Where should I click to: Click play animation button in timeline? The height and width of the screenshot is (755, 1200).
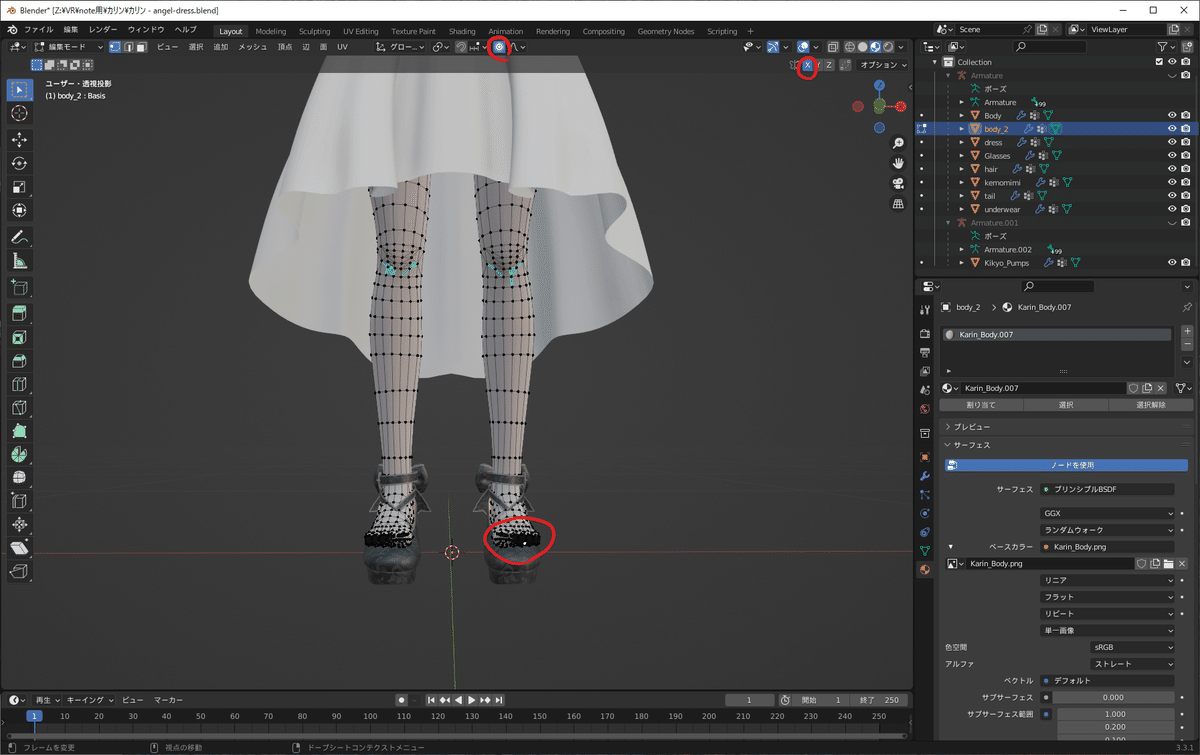471,700
